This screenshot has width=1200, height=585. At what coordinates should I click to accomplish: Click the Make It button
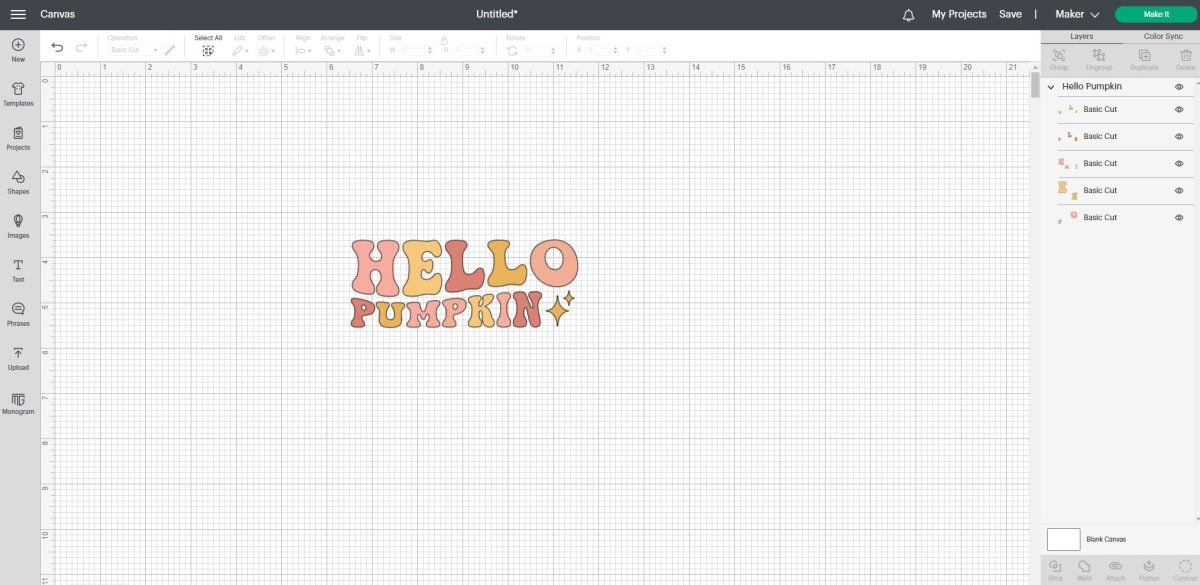coord(1156,14)
